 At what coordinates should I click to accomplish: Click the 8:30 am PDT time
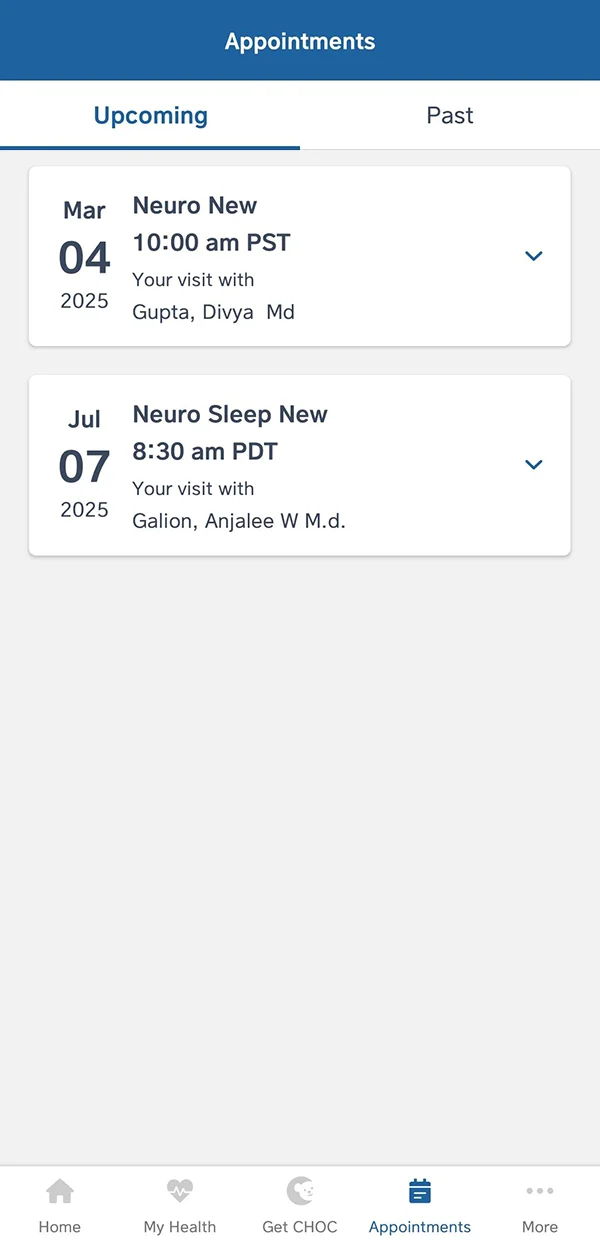pos(205,452)
